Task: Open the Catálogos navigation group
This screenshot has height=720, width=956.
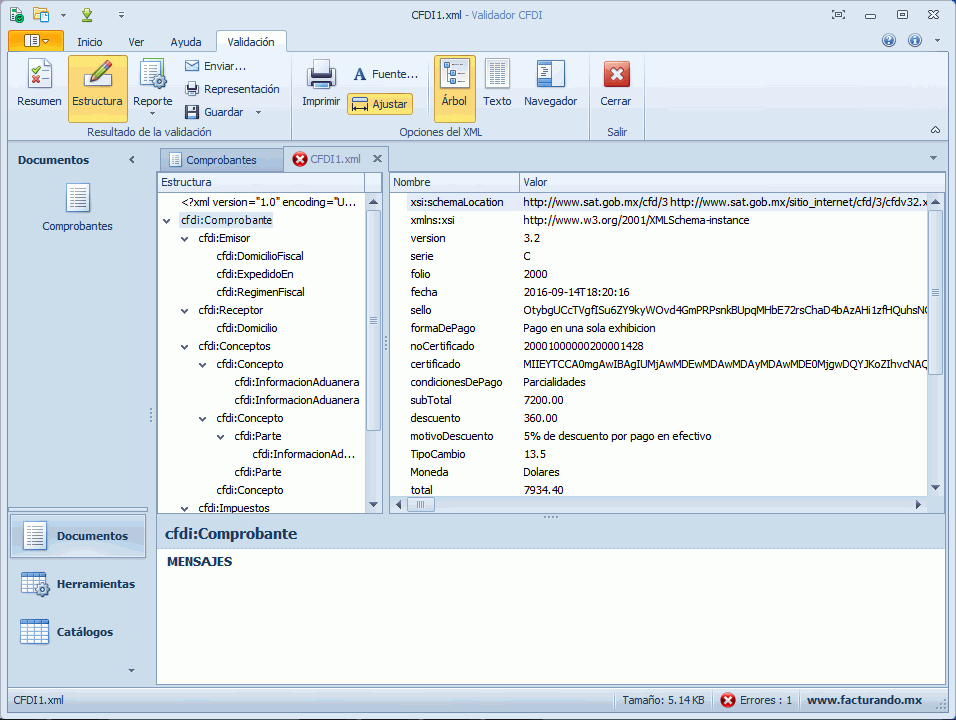Action: coord(78,632)
